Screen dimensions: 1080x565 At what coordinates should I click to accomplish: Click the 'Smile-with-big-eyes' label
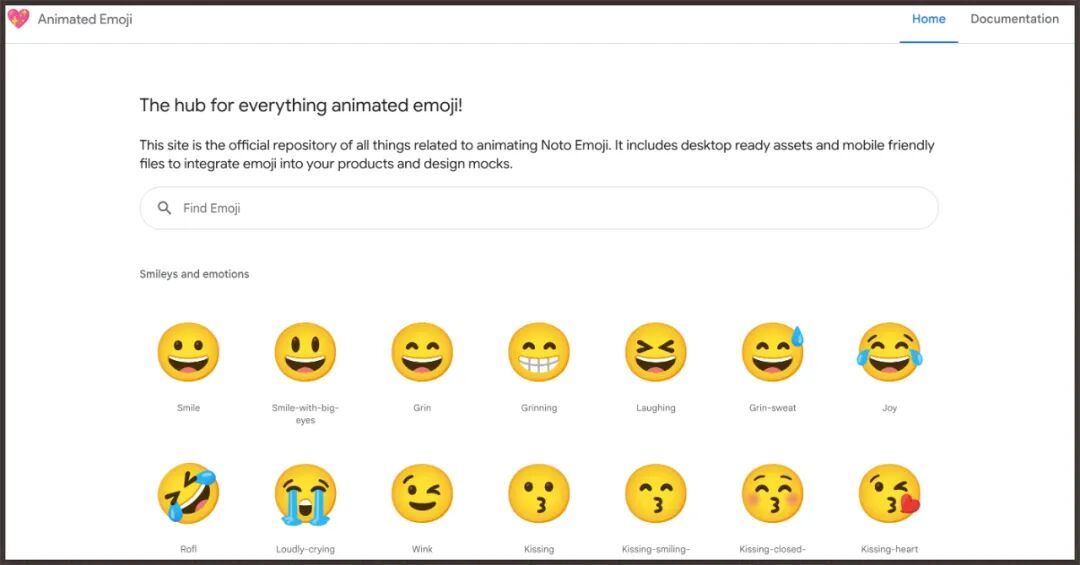pyautogui.click(x=305, y=414)
